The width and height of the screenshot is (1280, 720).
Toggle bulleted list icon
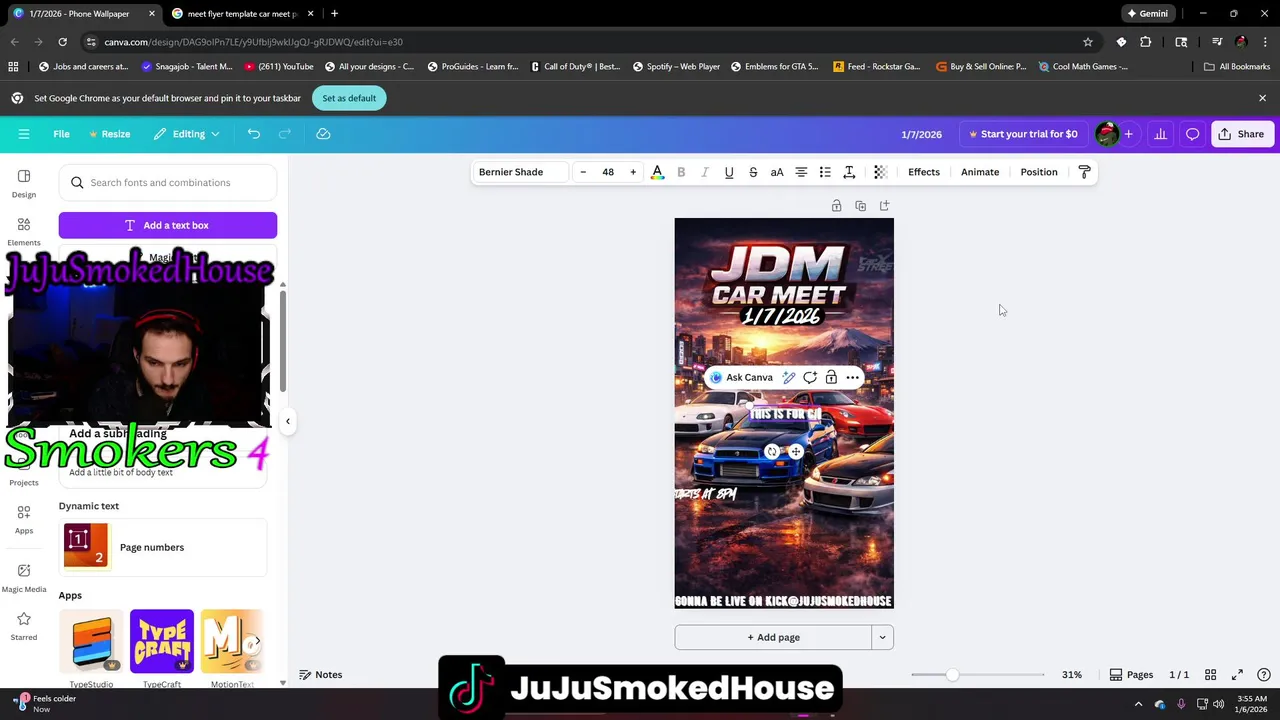(x=825, y=172)
